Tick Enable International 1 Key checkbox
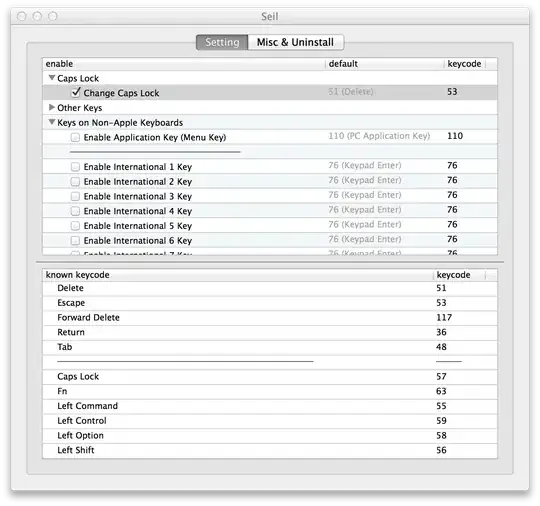Image resolution: width=540 pixels, height=506 pixels. tap(75, 167)
